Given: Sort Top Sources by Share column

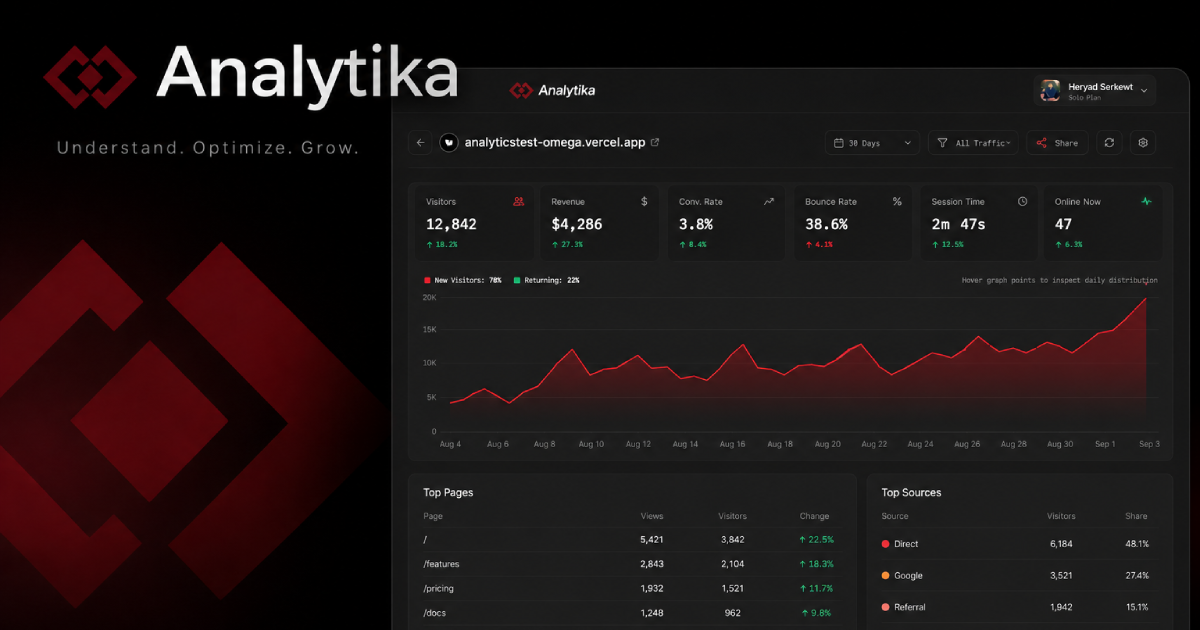Looking at the screenshot, I should click(1135, 516).
